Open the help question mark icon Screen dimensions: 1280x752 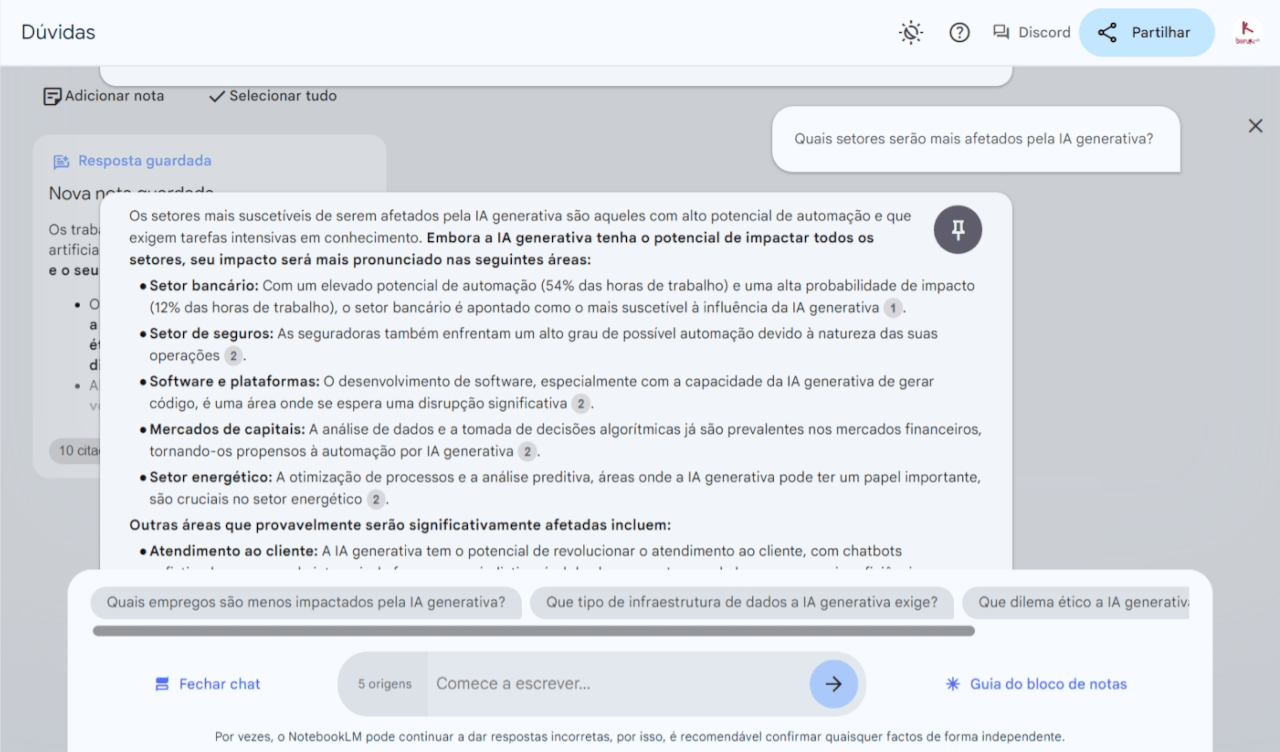click(959, 33)
